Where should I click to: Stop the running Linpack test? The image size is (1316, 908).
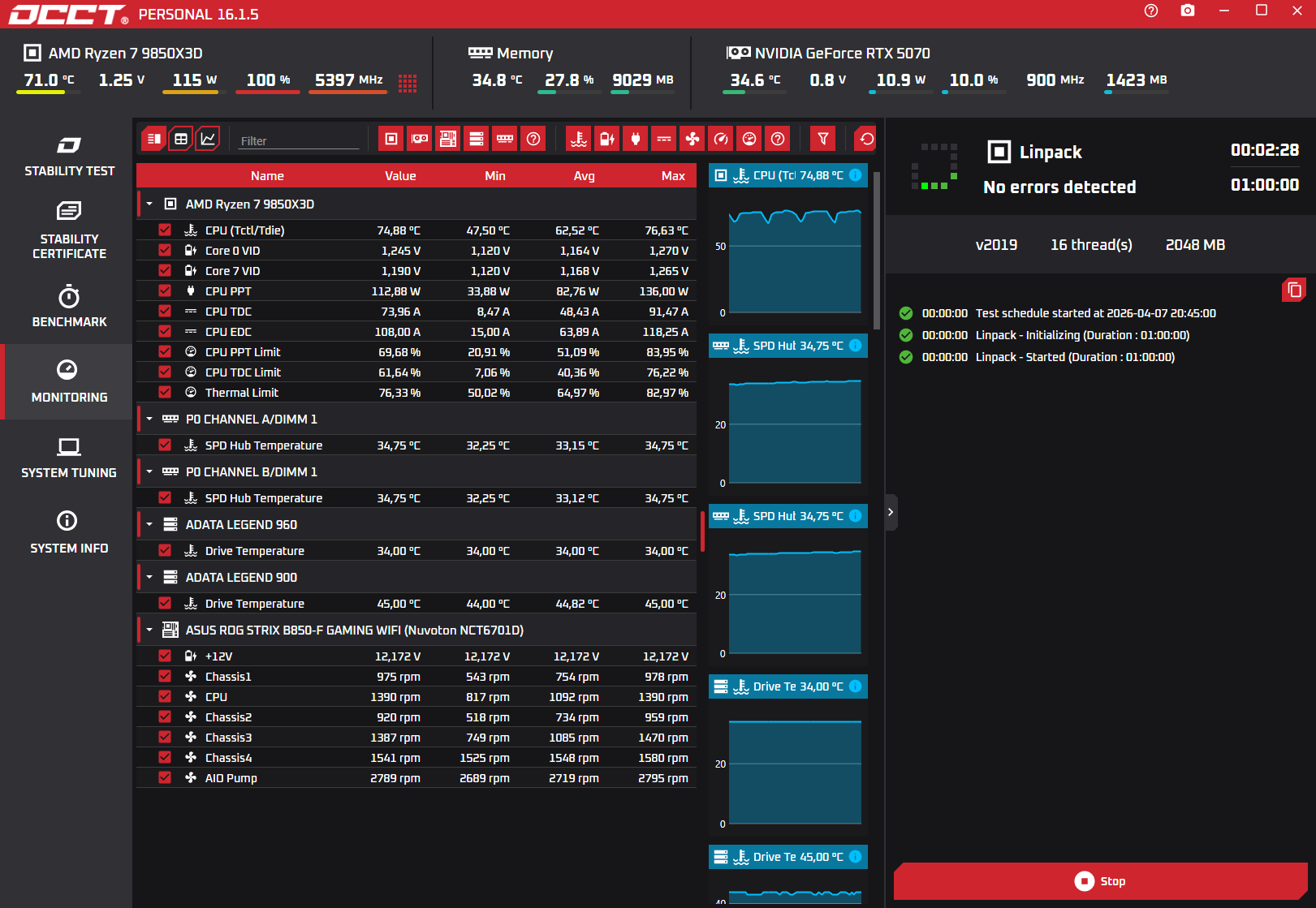tap(1100, 881)
